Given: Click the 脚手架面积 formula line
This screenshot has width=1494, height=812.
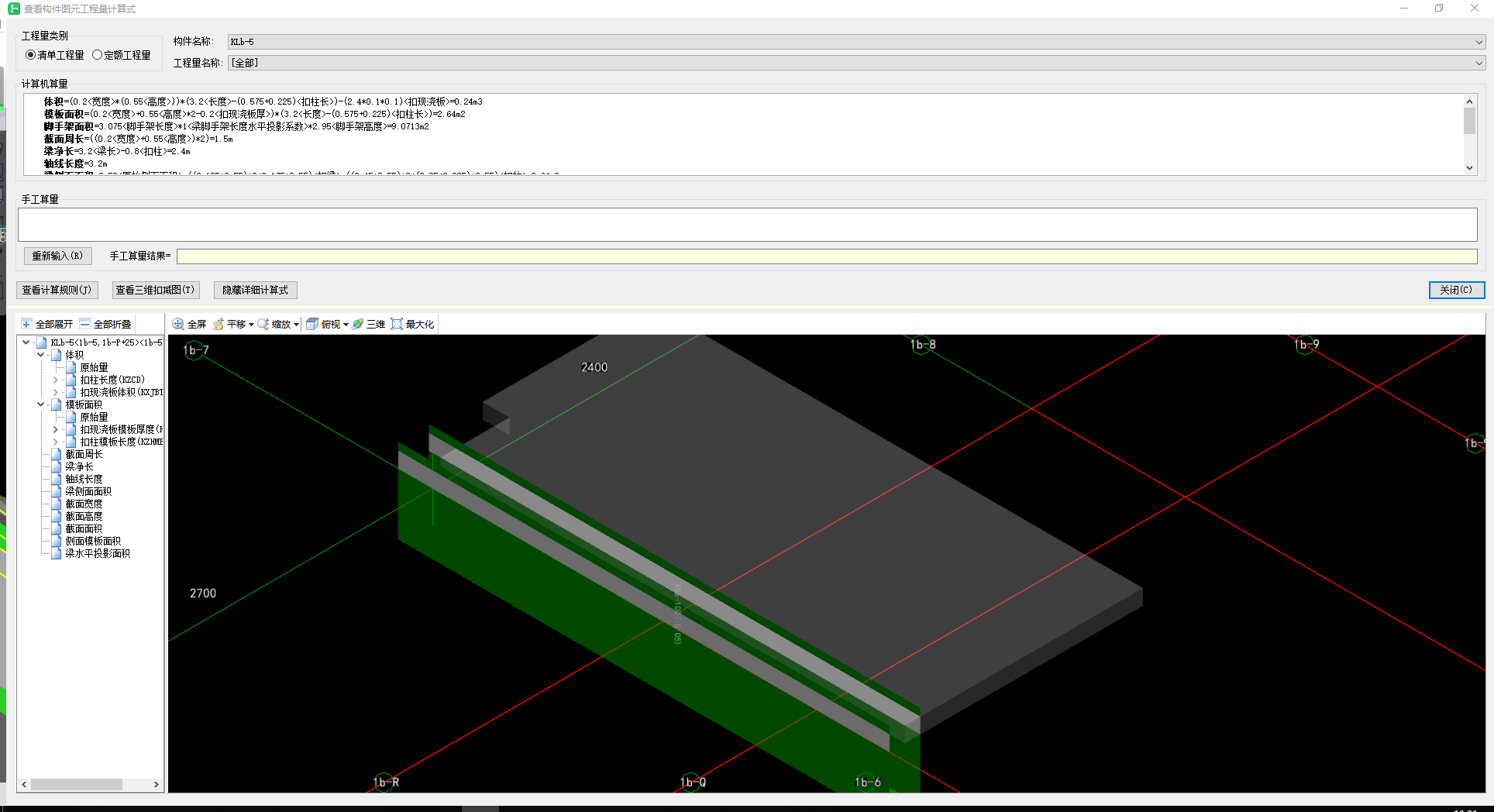Looking at the screenshot, I should tap(236, 126).
